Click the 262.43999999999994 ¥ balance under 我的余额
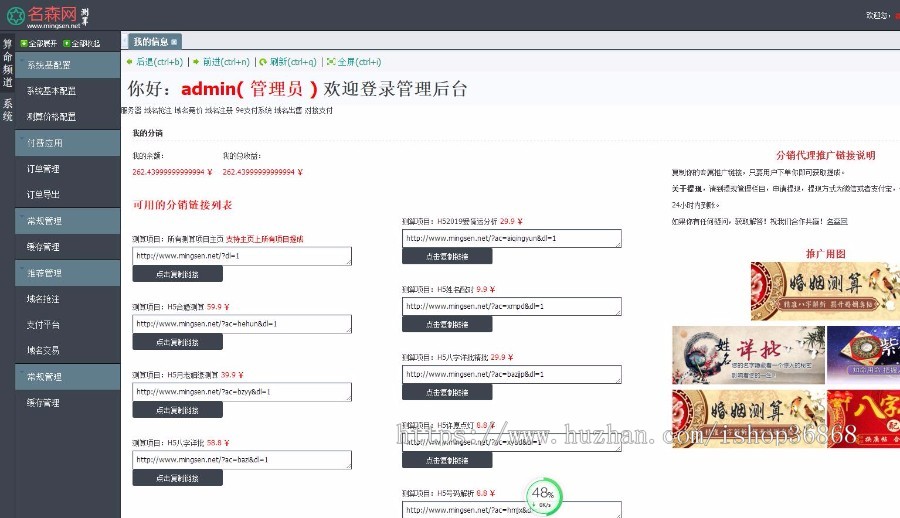This screenshot has height=518, width=900. click(172, 172)
